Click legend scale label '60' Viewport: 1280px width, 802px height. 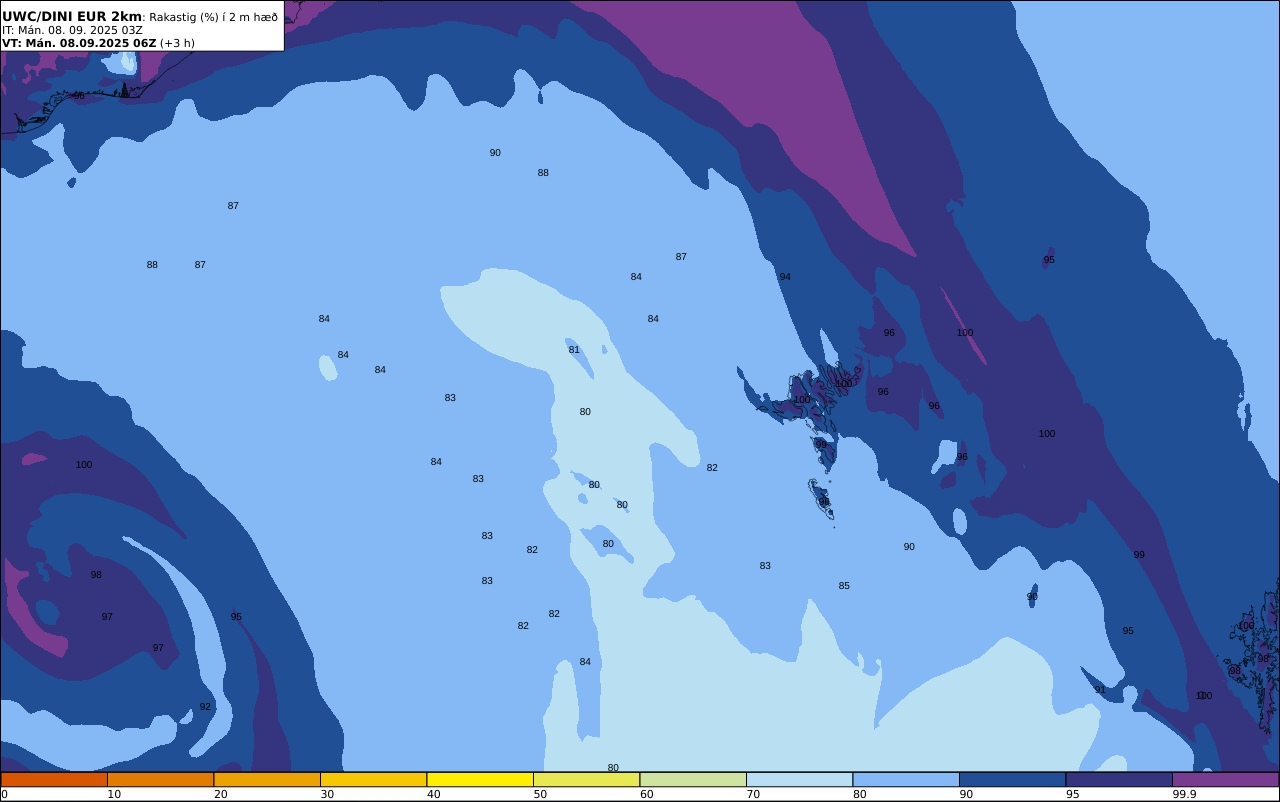647,794
